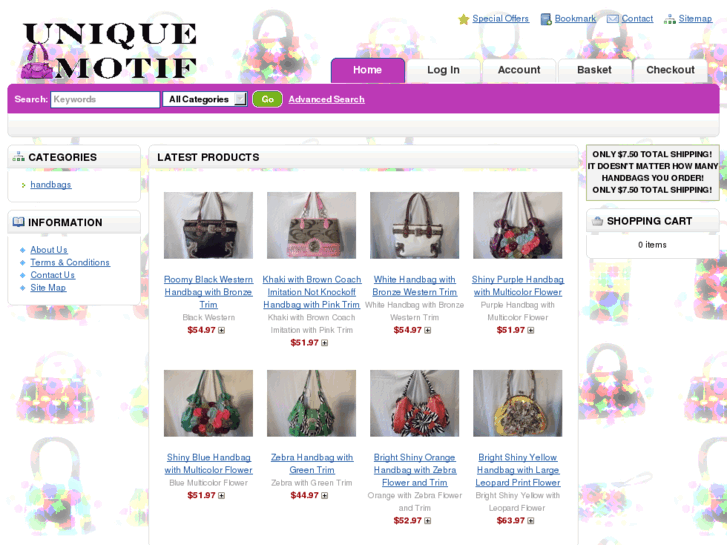Click the Keywords search input field

click(x=105, y=99)
